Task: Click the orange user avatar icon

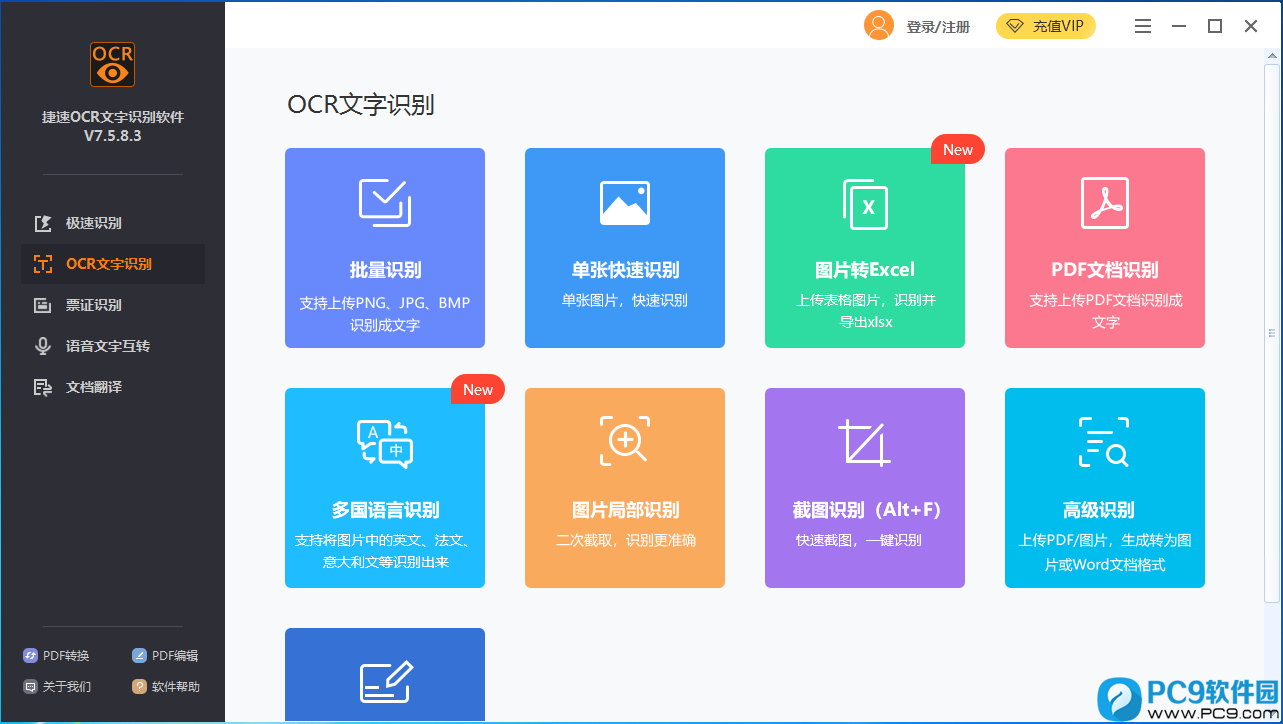Action: [x=879, y=26]
